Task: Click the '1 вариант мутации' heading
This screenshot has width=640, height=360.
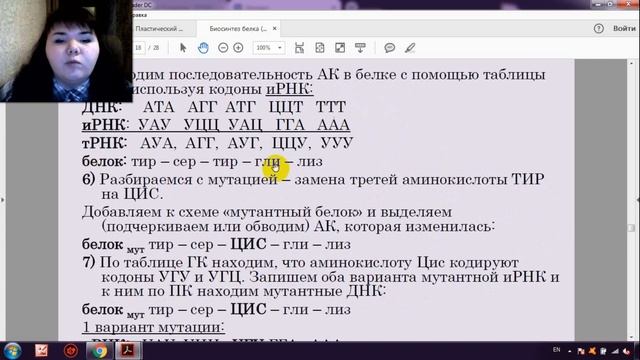Action: [153, 327]
